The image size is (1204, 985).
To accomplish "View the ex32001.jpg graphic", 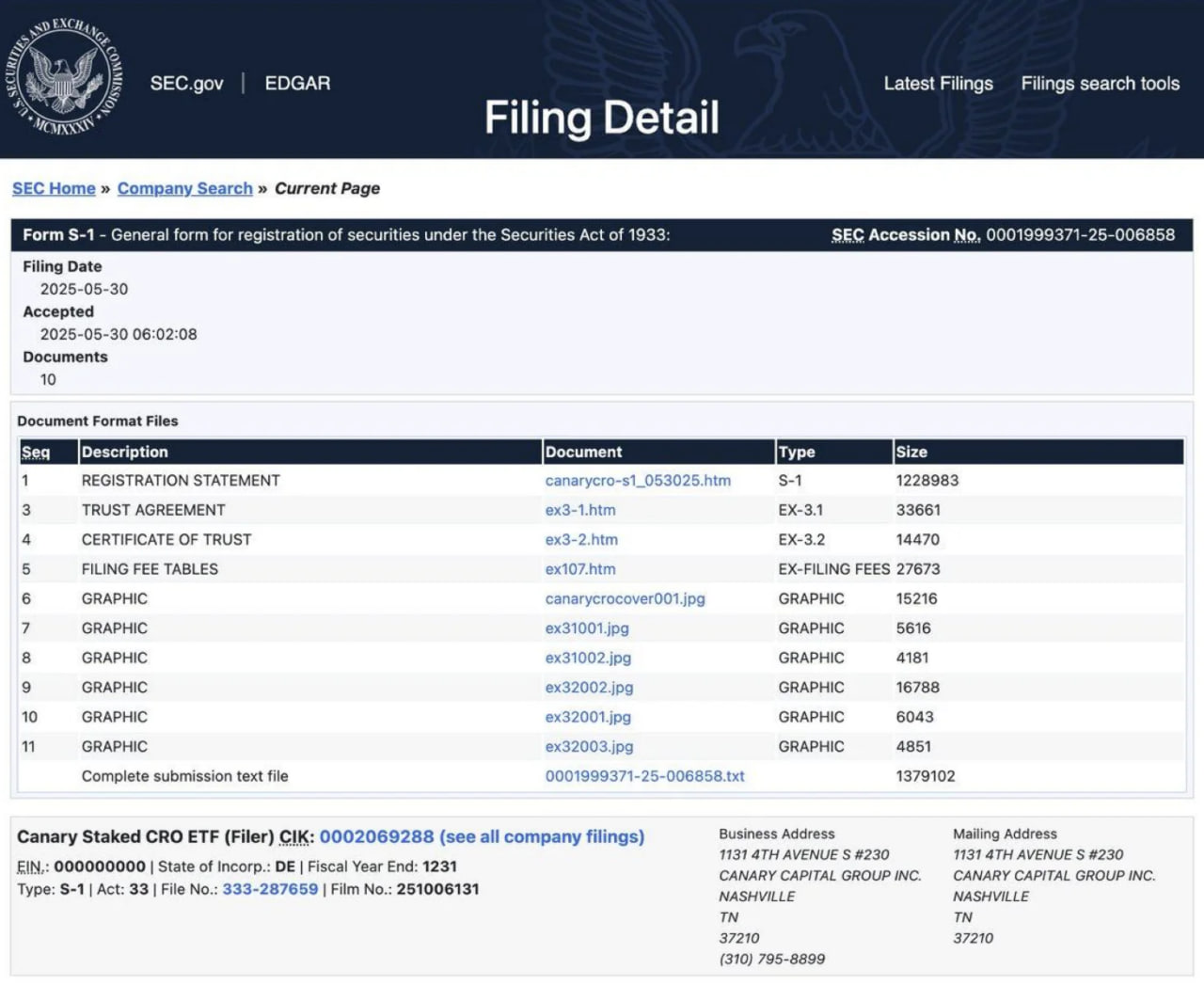I will point(588,717).
